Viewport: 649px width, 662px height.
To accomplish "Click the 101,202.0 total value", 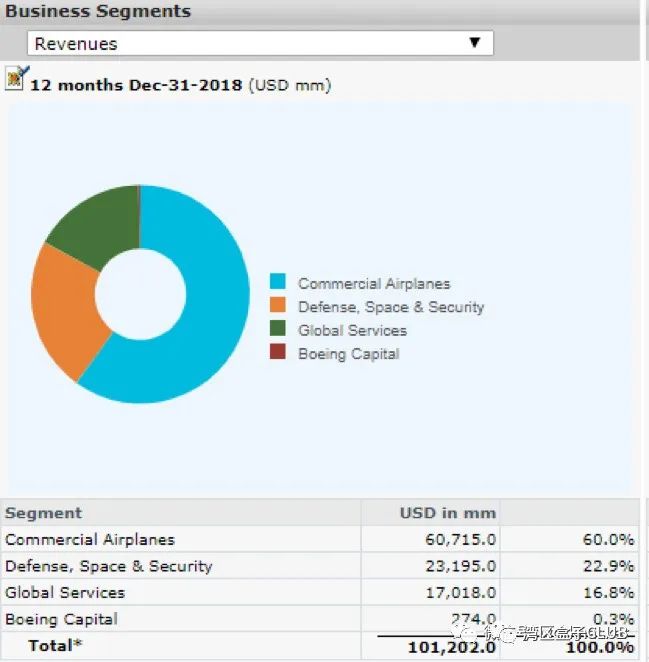I will click(x=452, y=647).
